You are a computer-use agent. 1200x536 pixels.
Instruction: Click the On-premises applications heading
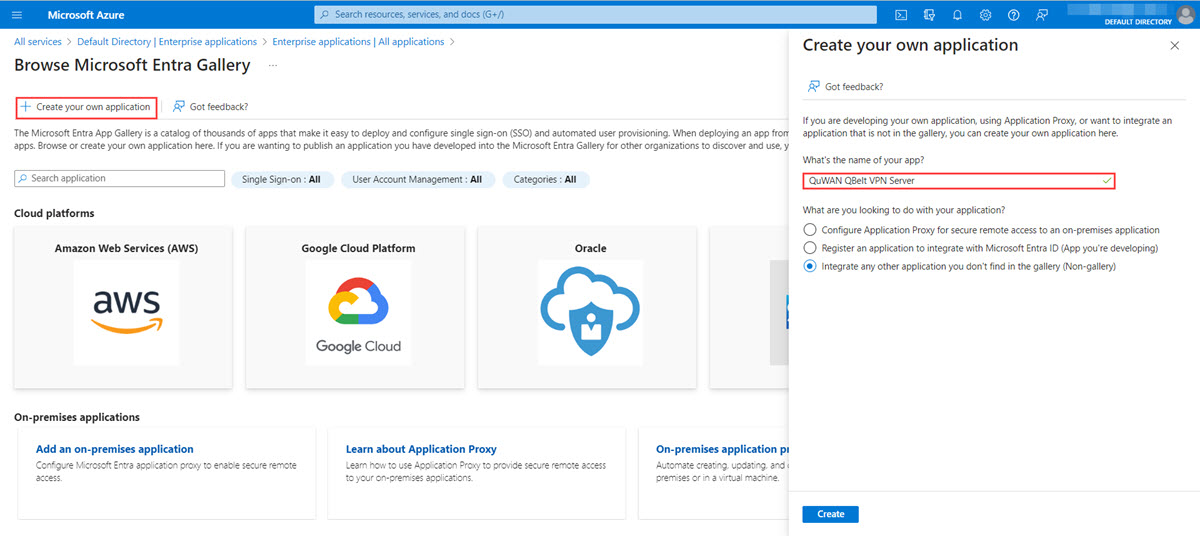click(x=77, y=417)
